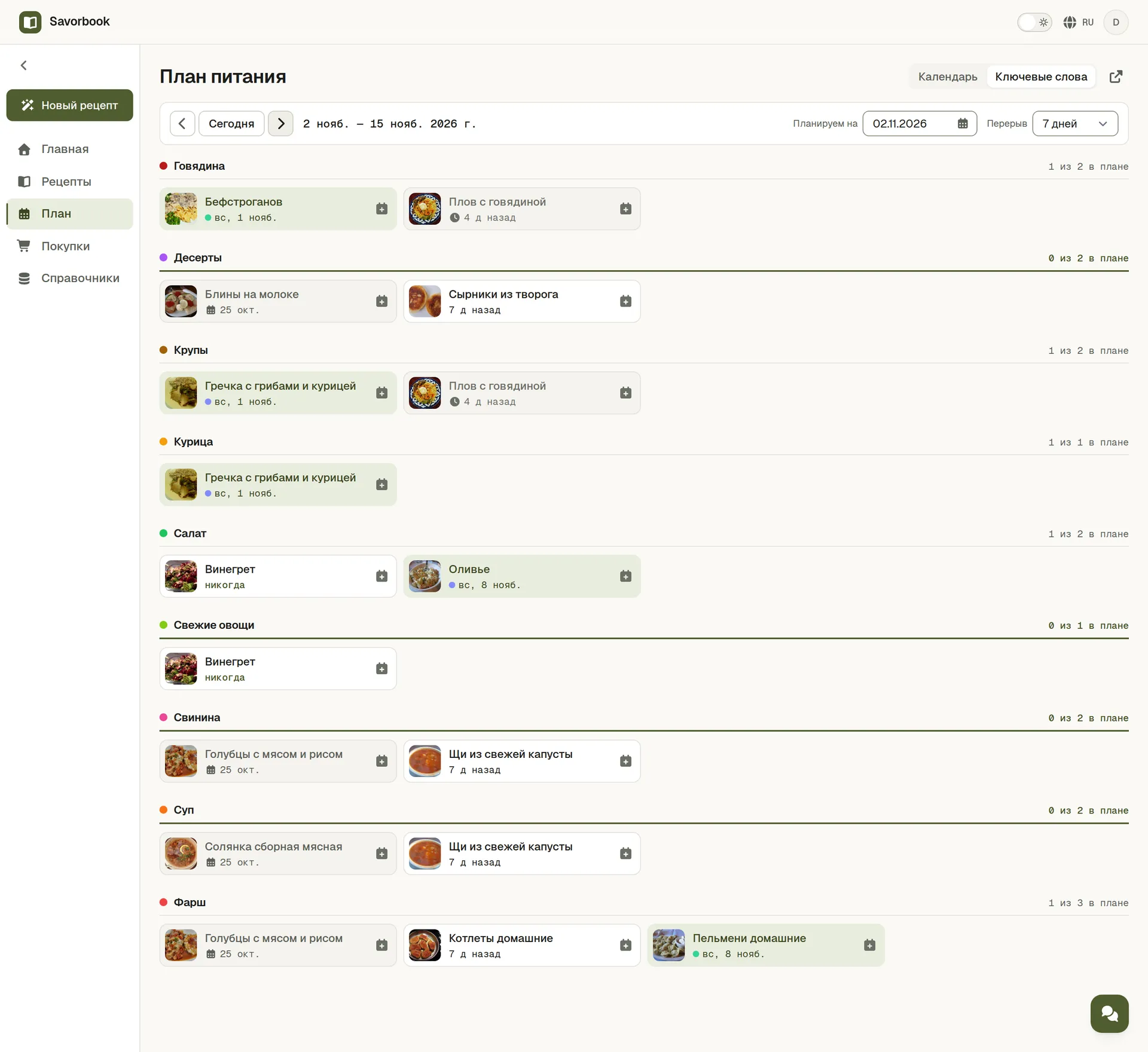Add Пельмени домашние via calendar-plus icon
This screenshot has width=1148, height=1052.
pyautogui.click(x=870, y=945)
